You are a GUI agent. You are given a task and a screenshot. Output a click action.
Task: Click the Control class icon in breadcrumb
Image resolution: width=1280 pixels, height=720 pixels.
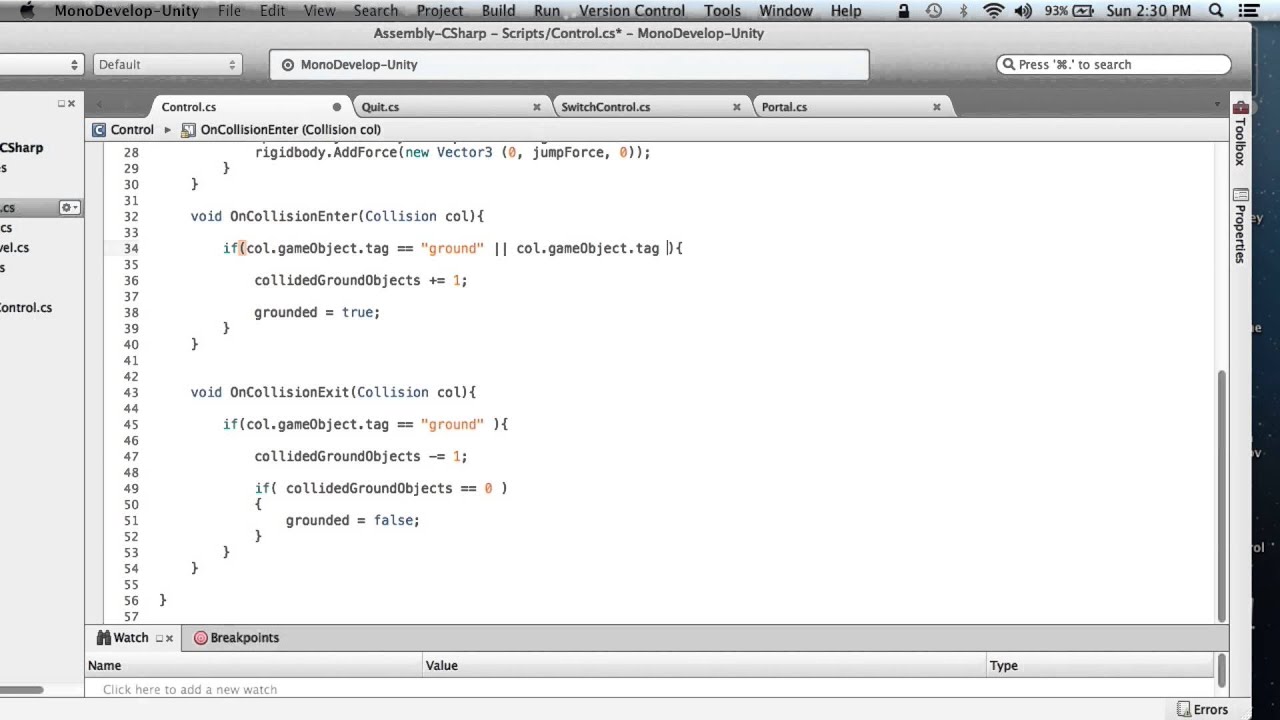click(x=99, y=129)
